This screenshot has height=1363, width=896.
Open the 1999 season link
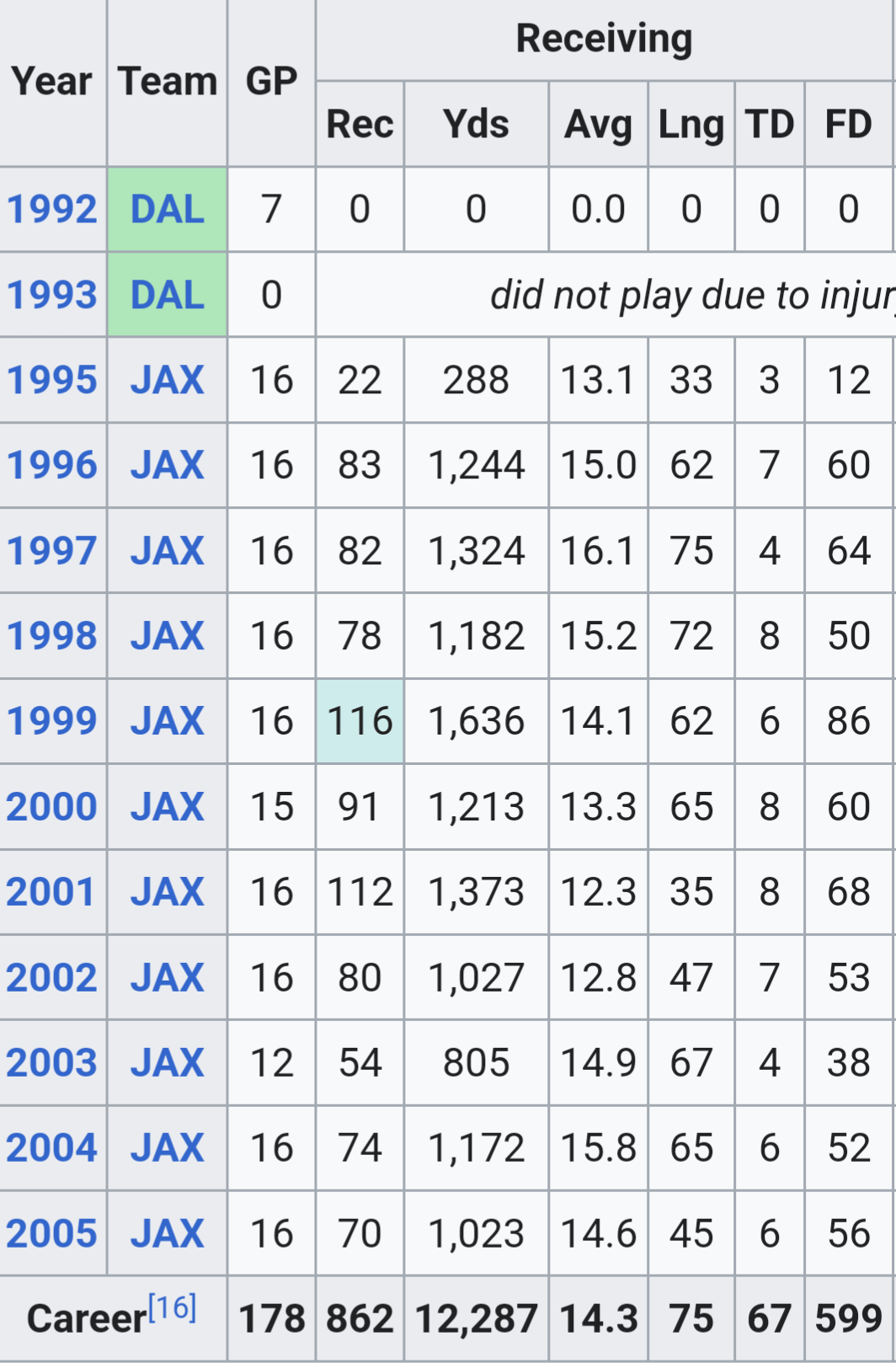click(x=52, y=722)
